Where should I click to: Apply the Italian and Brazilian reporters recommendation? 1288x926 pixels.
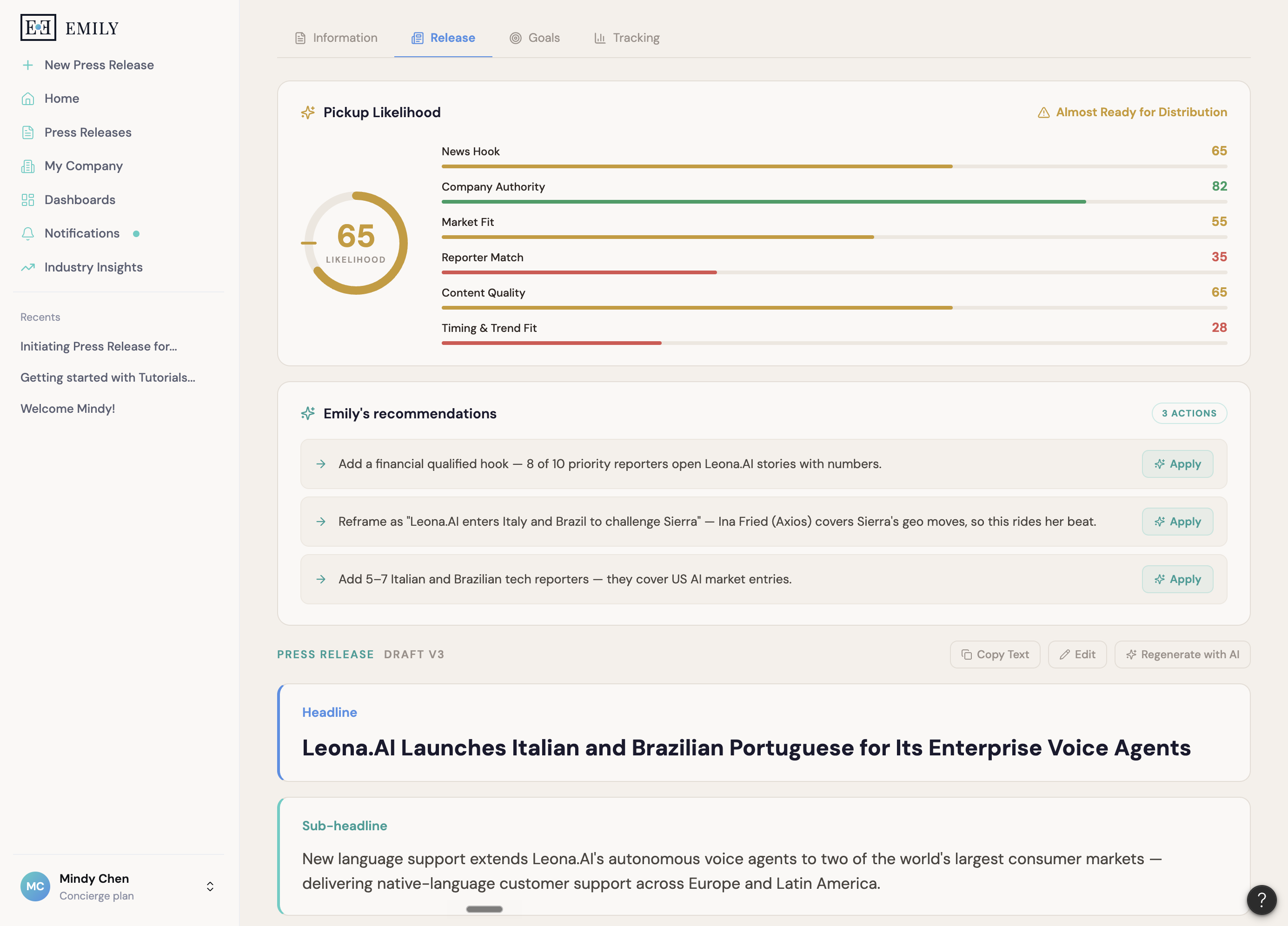click(x=1177, y=579)
